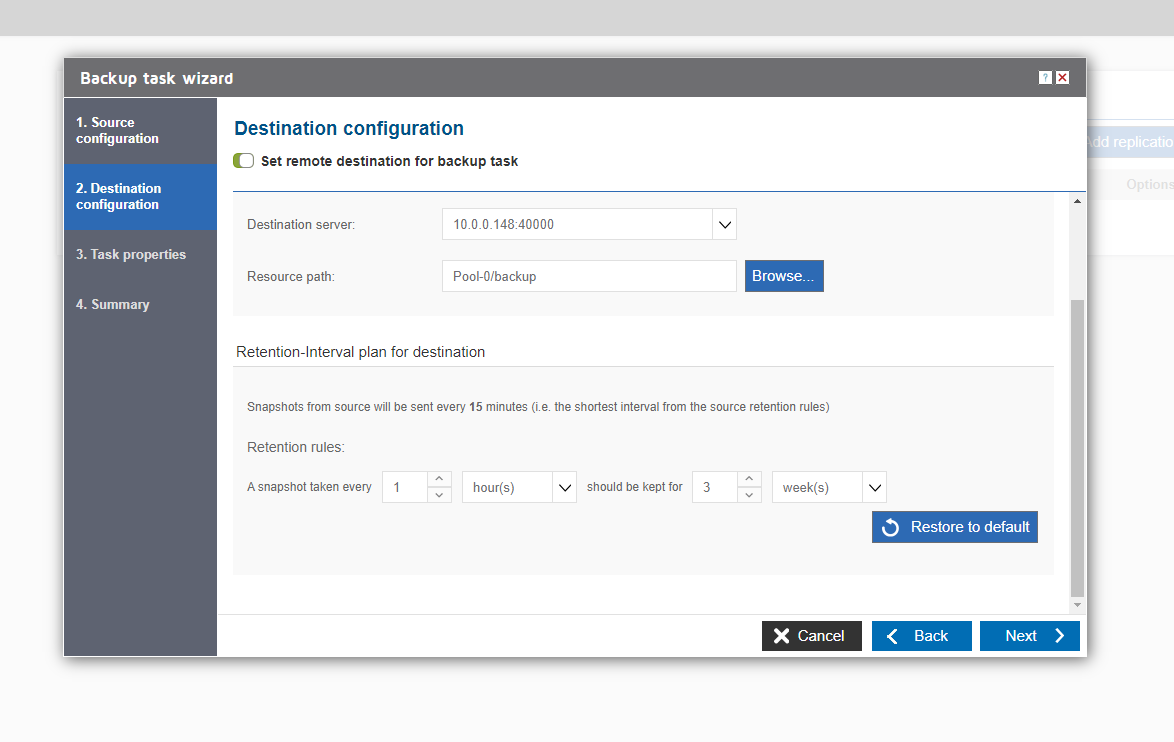Decrease the snapshot taken every value
Viewport: 1174px width, 742px height.
tap(440, 495)
